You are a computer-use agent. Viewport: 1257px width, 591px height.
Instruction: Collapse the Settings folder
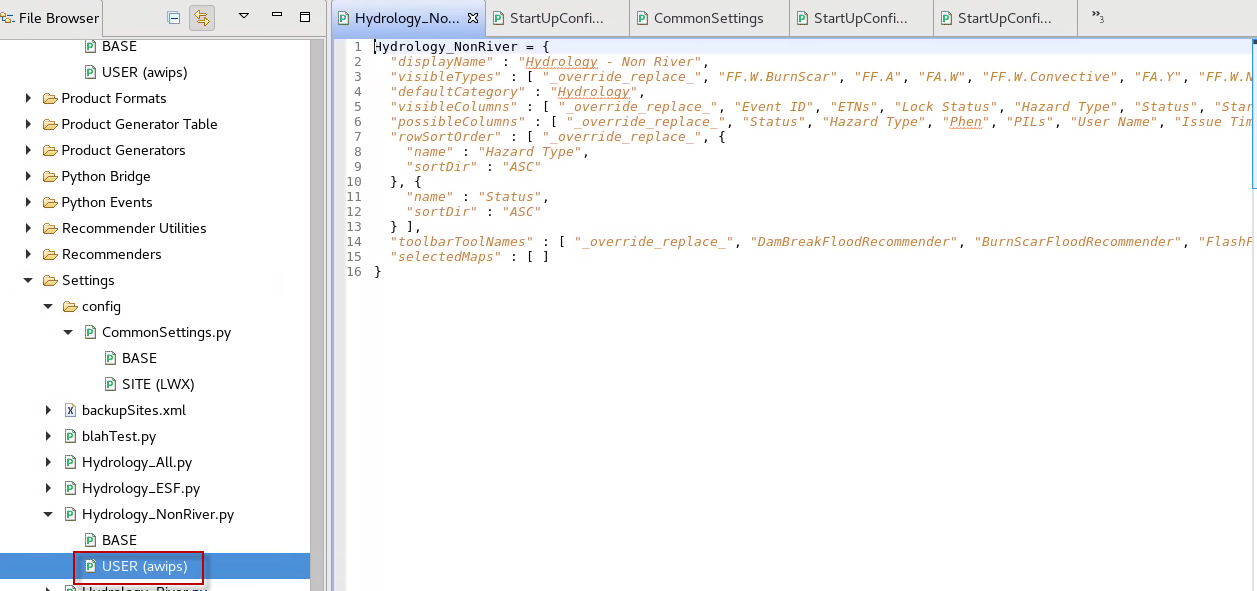28,280
